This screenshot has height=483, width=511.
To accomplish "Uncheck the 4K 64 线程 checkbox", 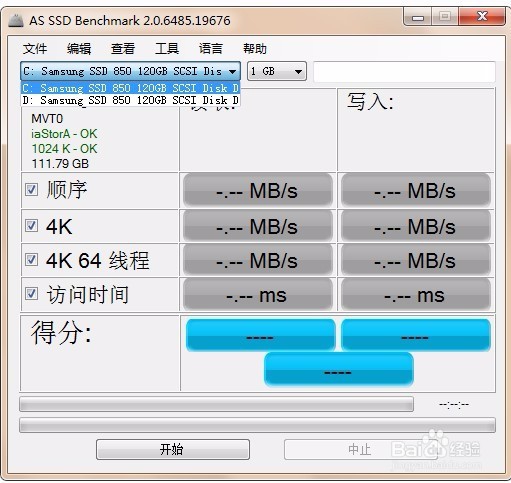I will coord(31,259).
